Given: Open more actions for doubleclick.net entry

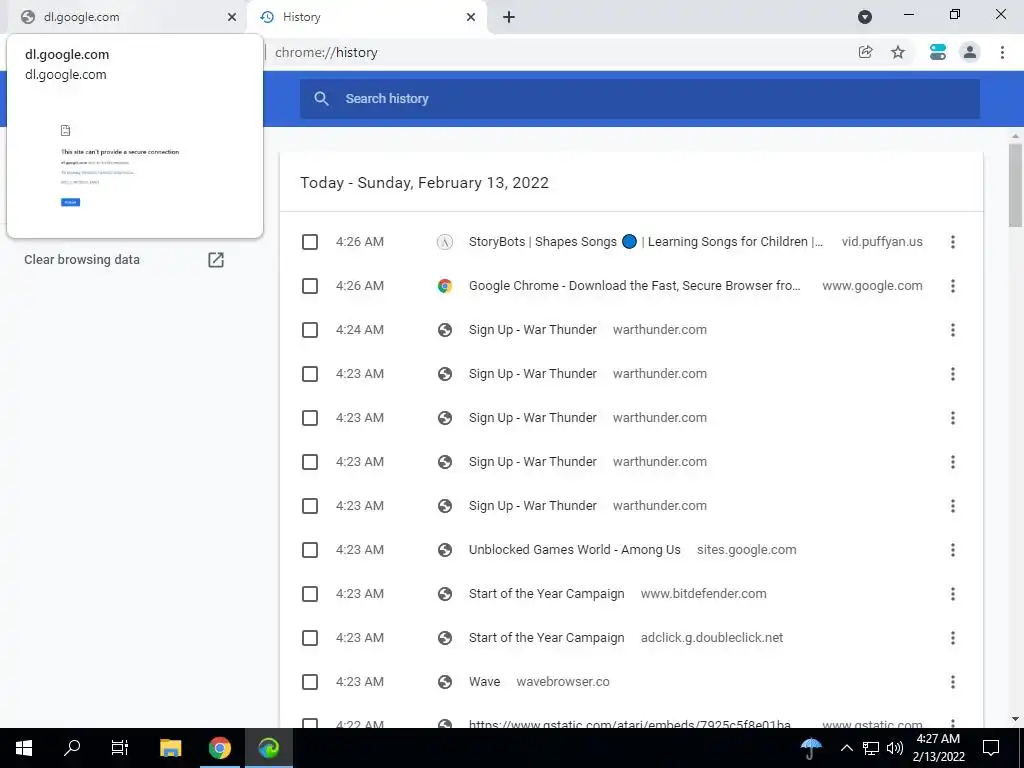Looking at the screenshot, I should (953, 638).
